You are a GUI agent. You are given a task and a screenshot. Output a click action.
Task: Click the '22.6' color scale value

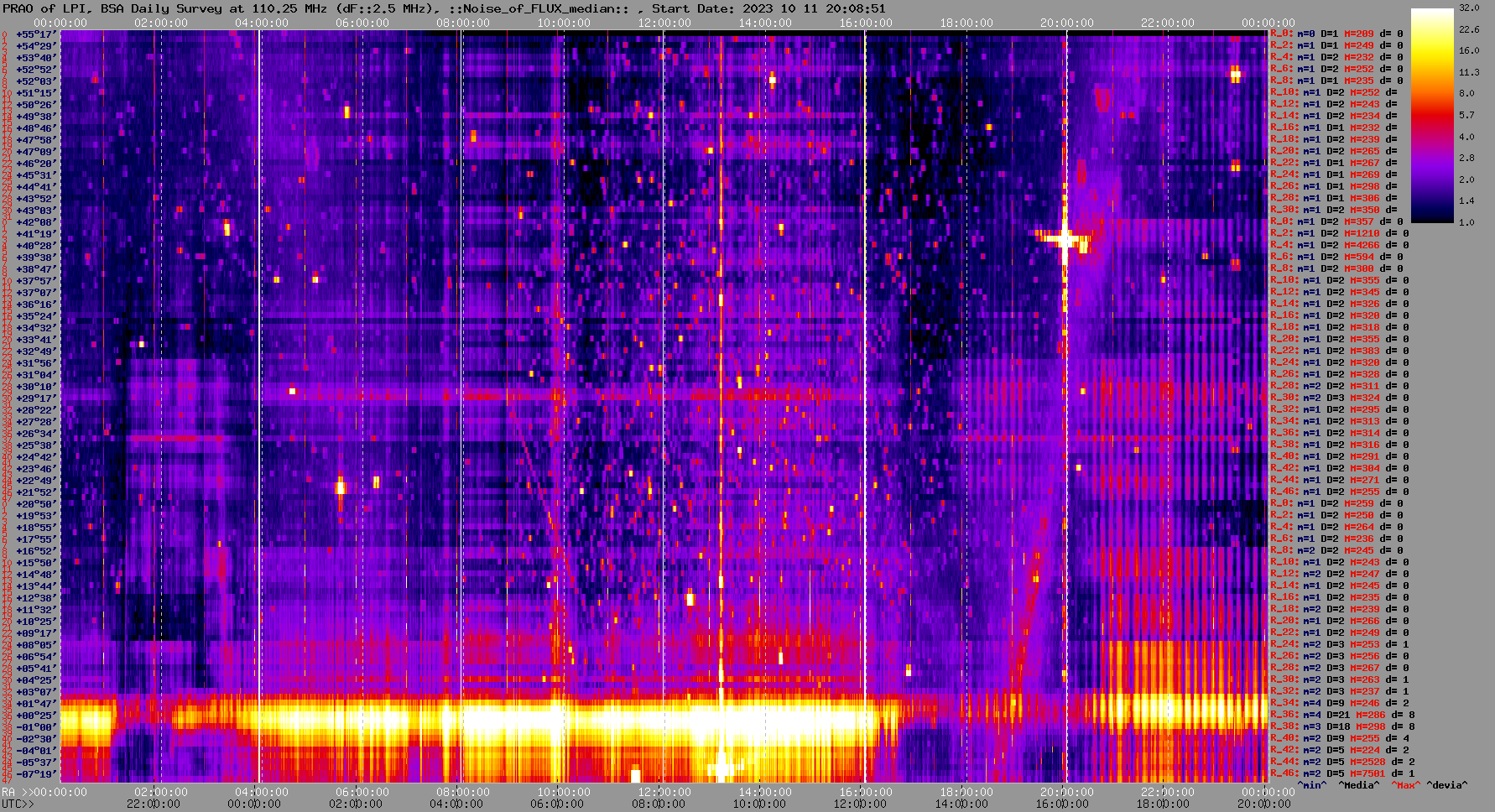pyautogui.click(x=1469, y=29)
